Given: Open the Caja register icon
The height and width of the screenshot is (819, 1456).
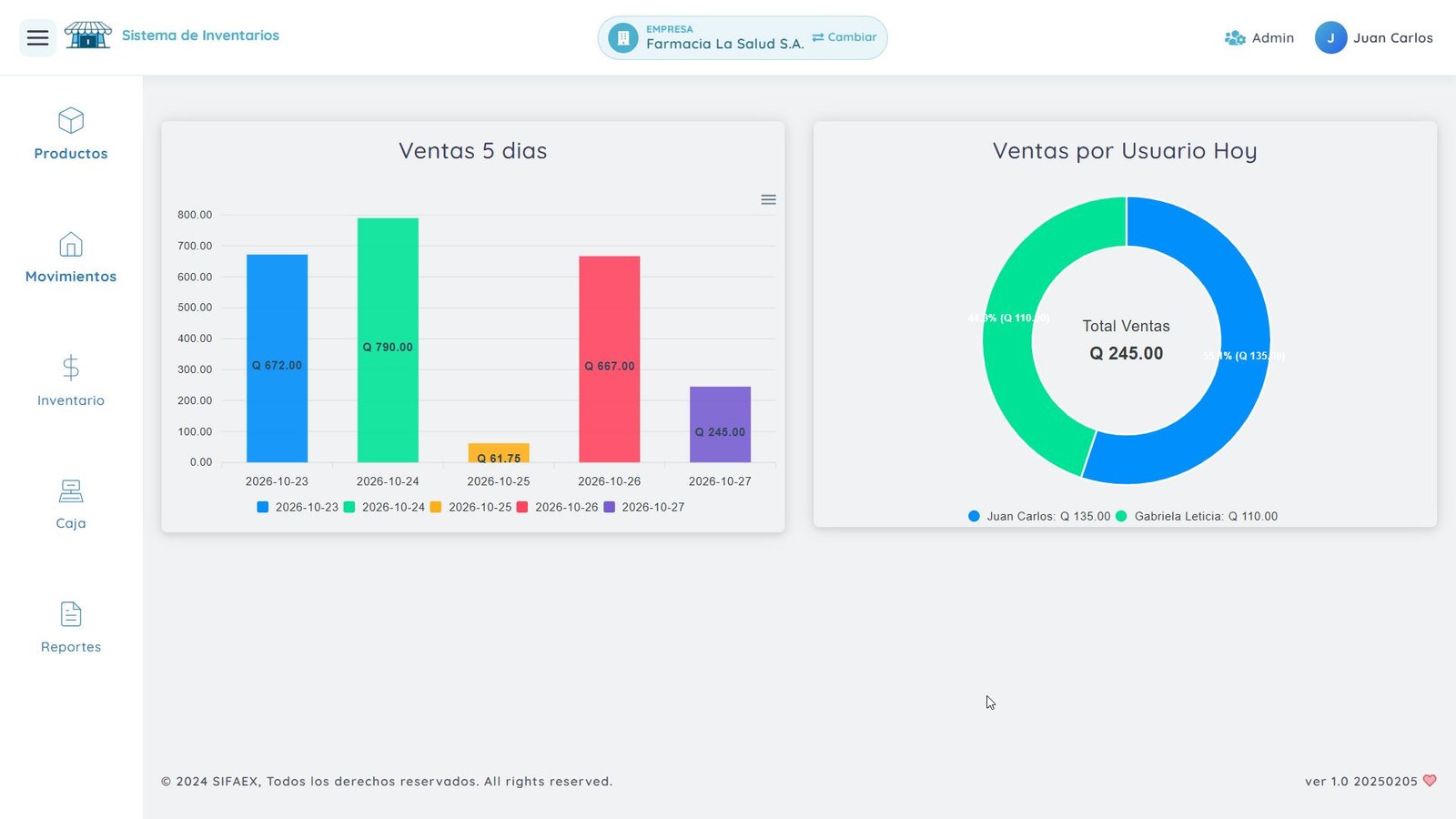Looking at the screenshot, I should 71,491.
